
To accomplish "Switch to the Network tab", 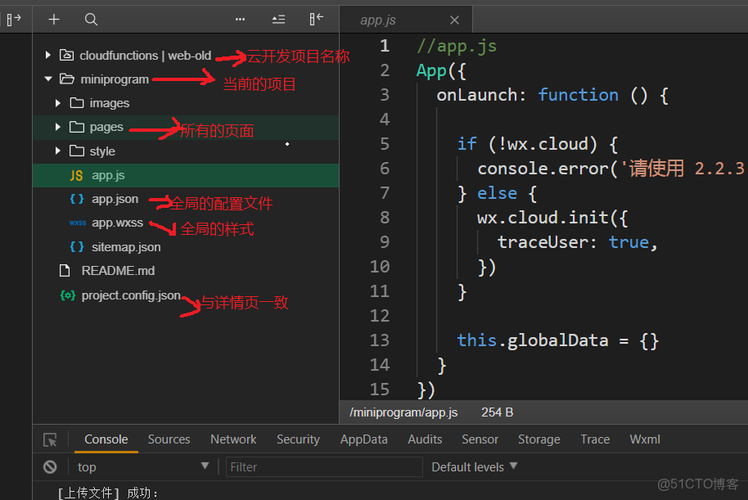I will tap(233, 439).
